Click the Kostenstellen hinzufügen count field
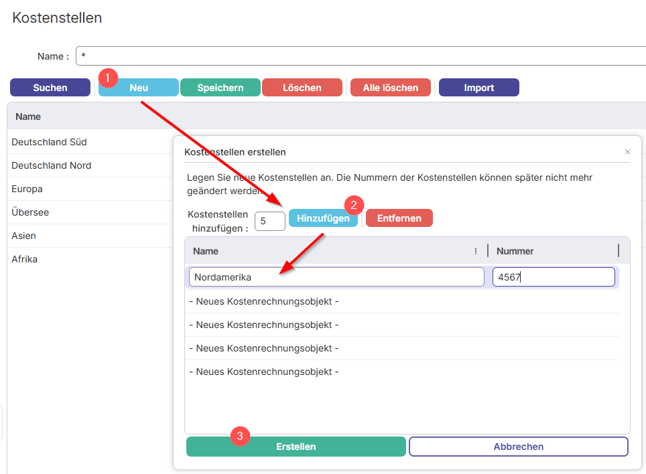646x474 pixels. pyautogui.click(x=269, y=221)
